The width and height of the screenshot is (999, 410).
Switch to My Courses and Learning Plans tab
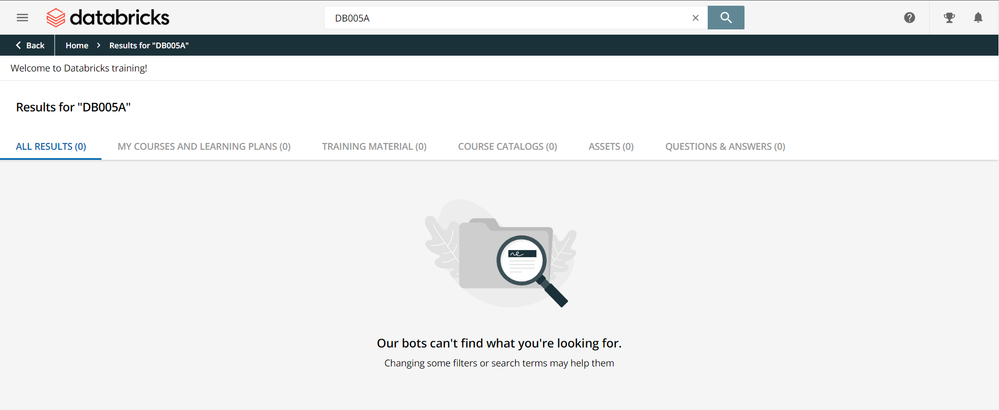[204, 146]
